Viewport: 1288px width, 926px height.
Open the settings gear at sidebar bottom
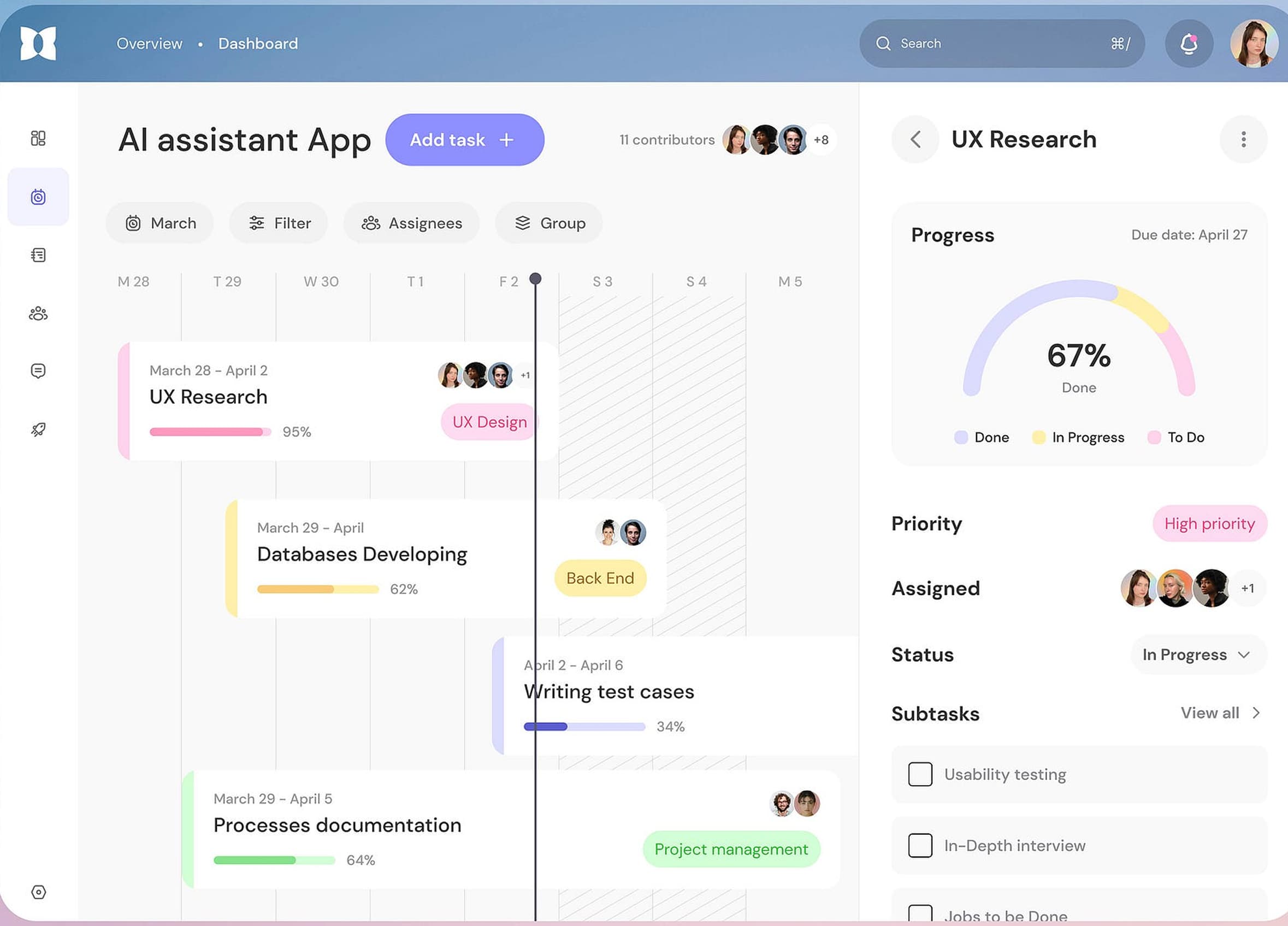point(38,892)
